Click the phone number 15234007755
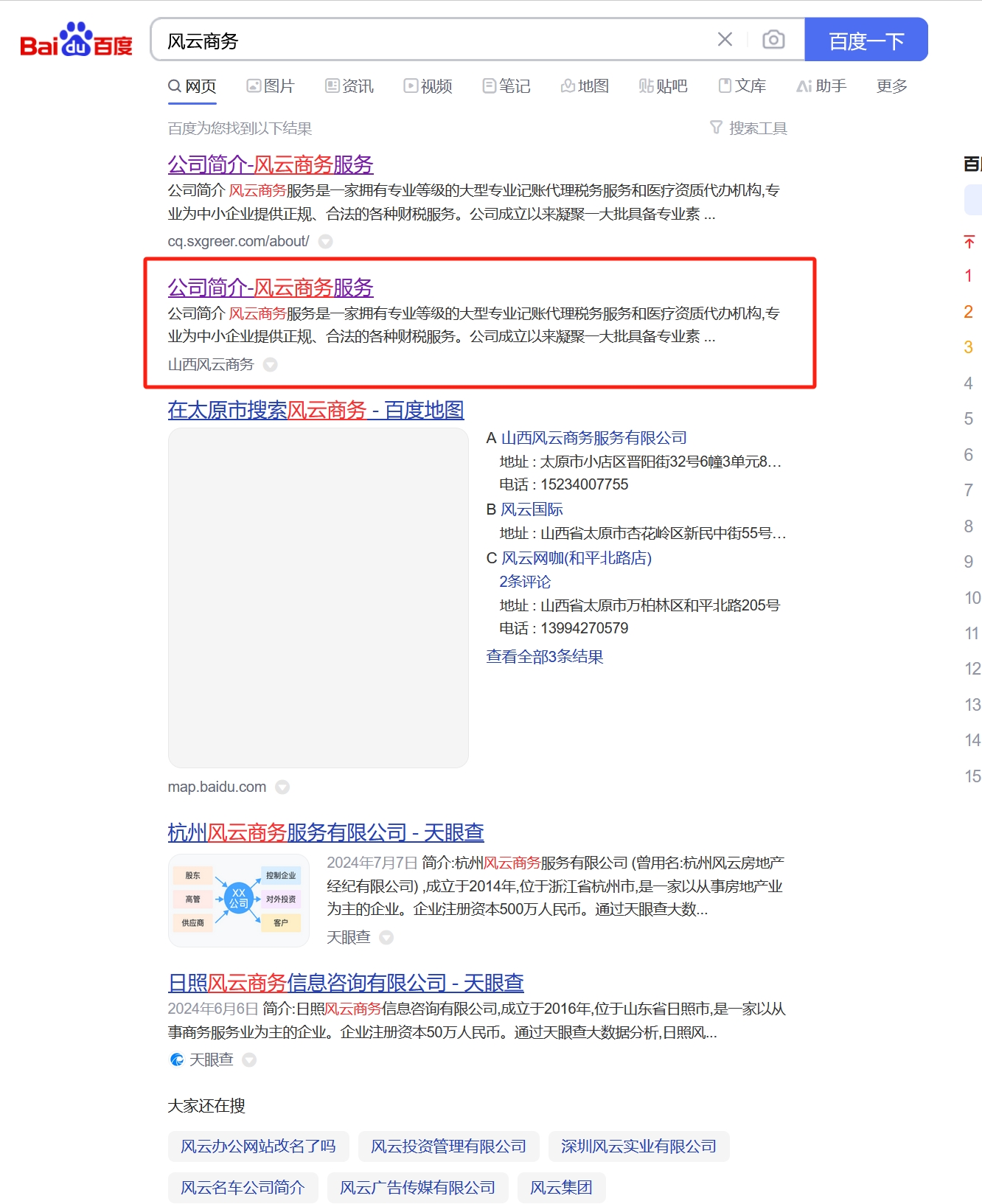 tap(585, 484)
